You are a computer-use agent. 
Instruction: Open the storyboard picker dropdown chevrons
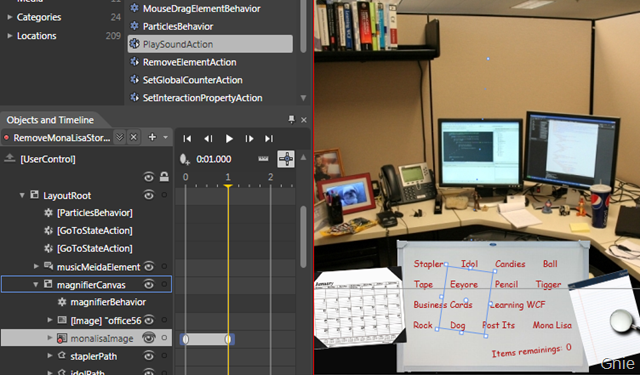click(119, 138)
